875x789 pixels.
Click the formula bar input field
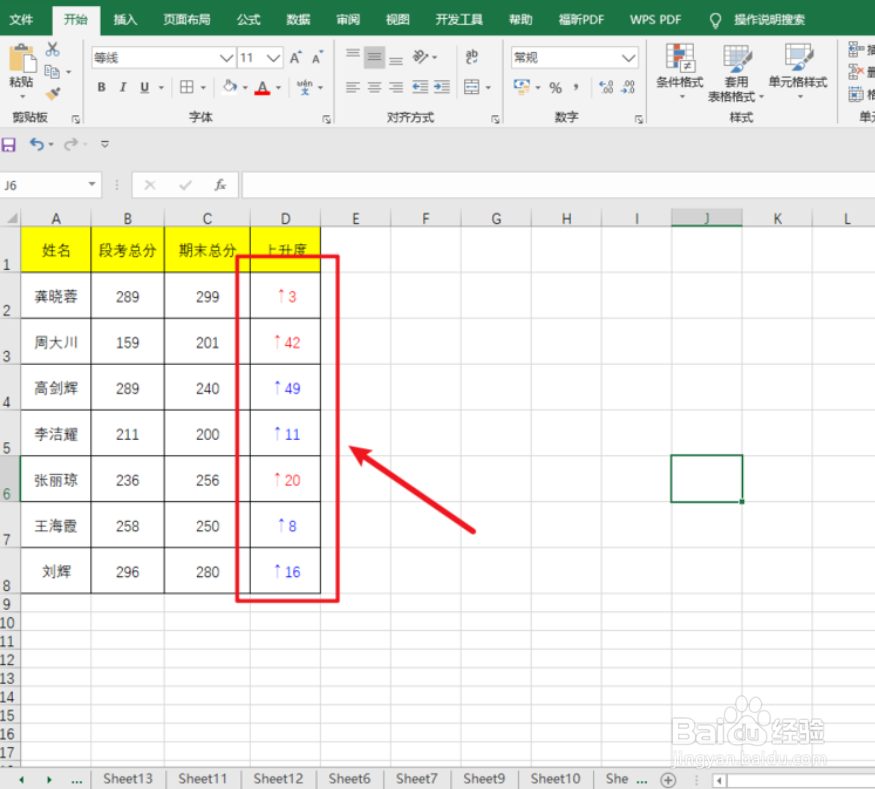pyautogui.click(x=558, y=185)
